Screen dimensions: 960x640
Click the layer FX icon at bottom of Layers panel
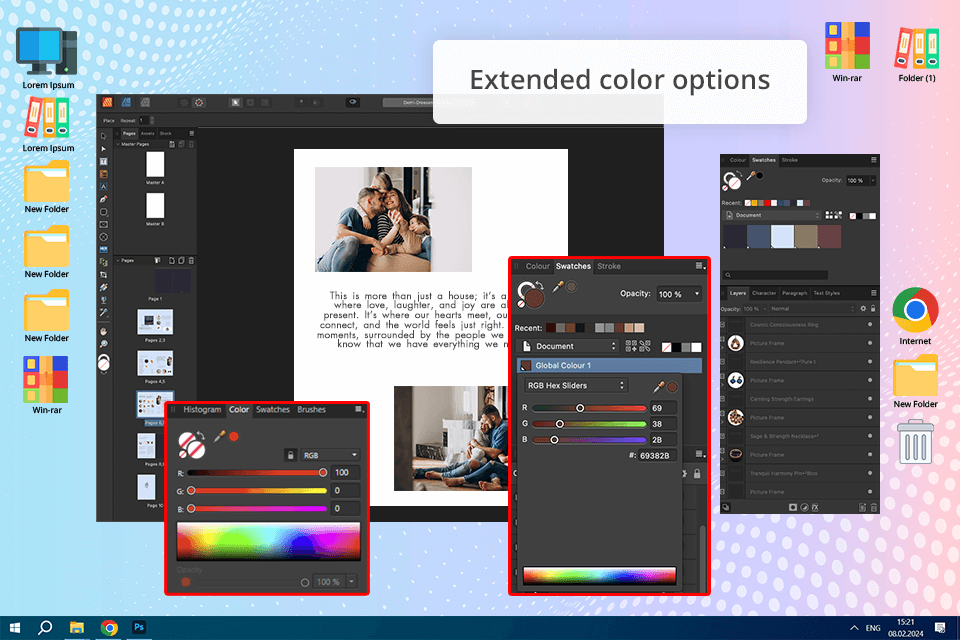point(815,507)
